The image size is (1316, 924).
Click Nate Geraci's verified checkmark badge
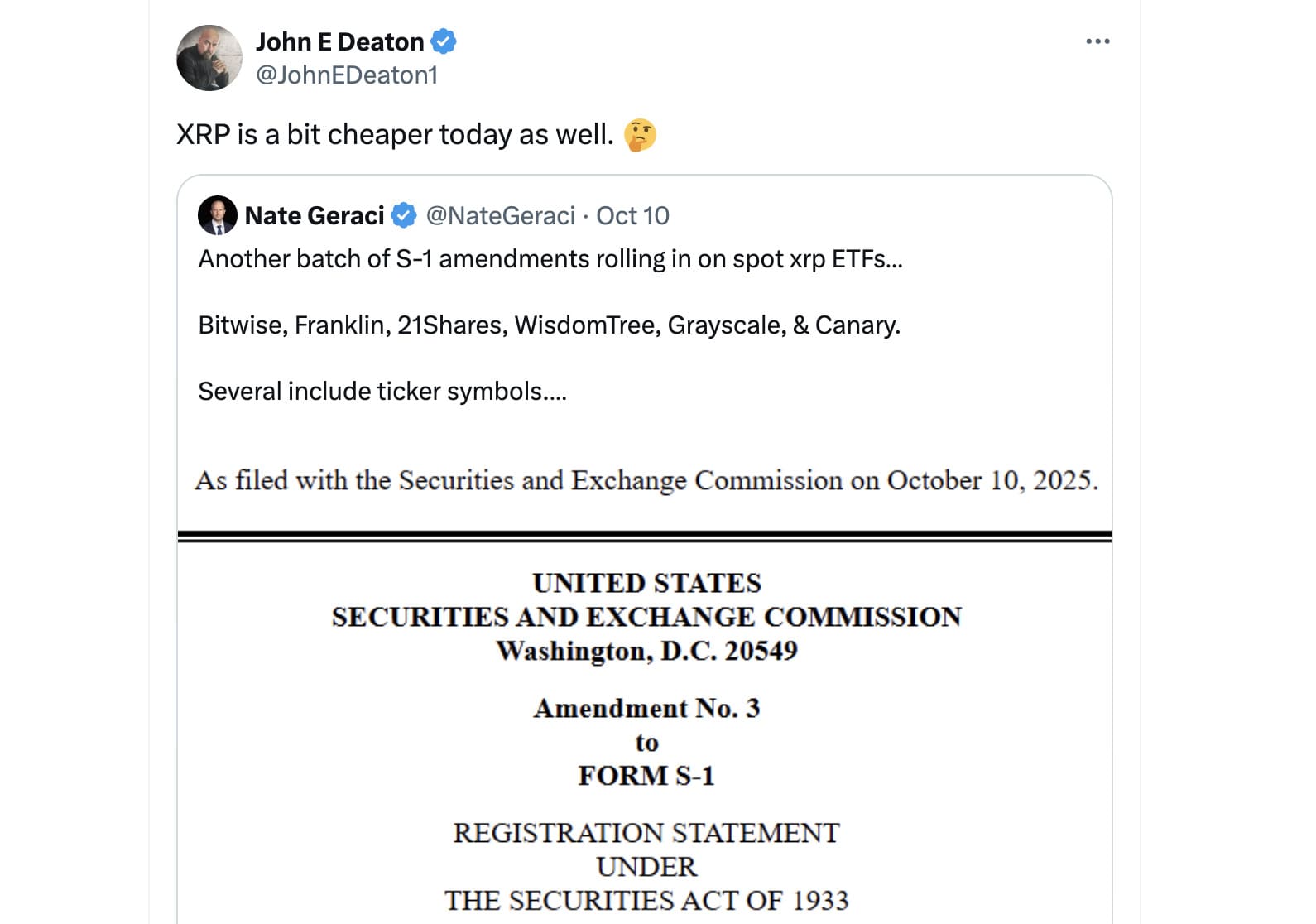(403, 216)
